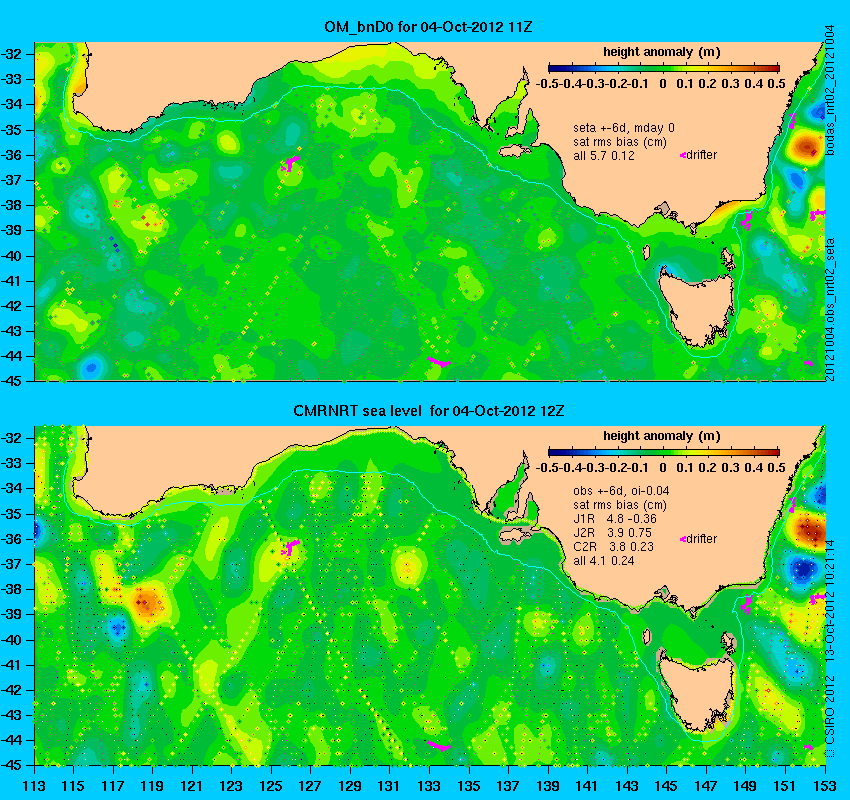Click the magenta drifter legend marker in CMRNRT panel
The width and height of the screenshot is (850, 800).
pos(683,539)
